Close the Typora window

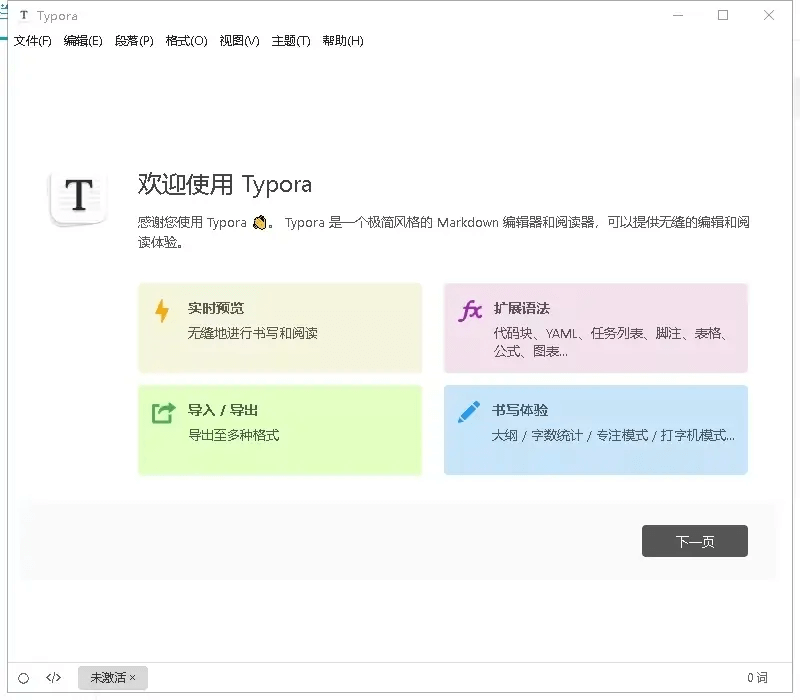point(769,15)
